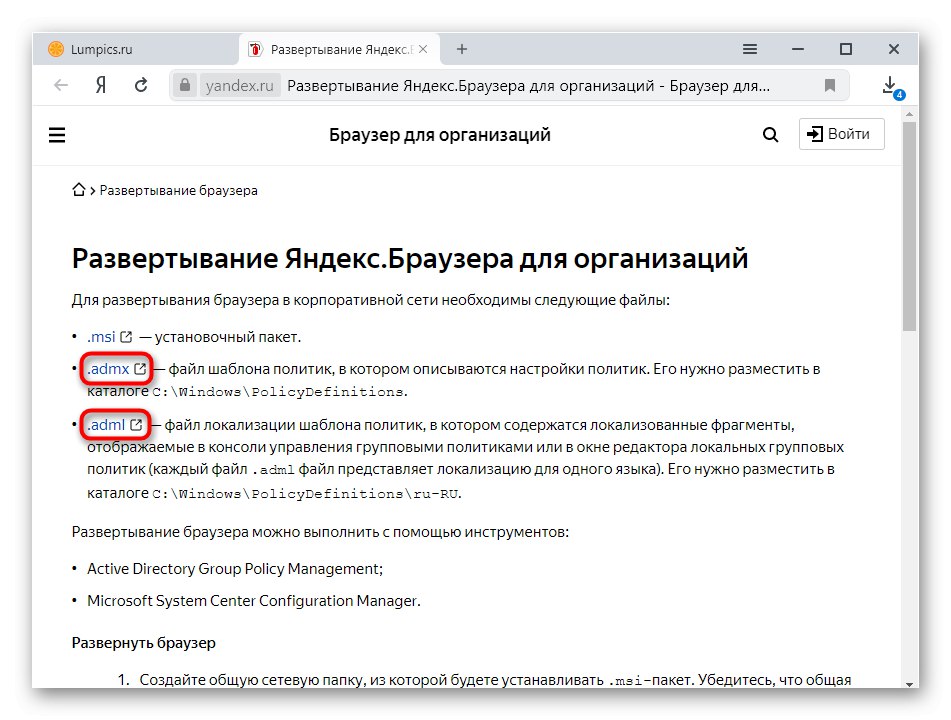Click inside the address bar
Viewport: 951px width, 720px height.
pyautogui.click(x=500, y=85)
